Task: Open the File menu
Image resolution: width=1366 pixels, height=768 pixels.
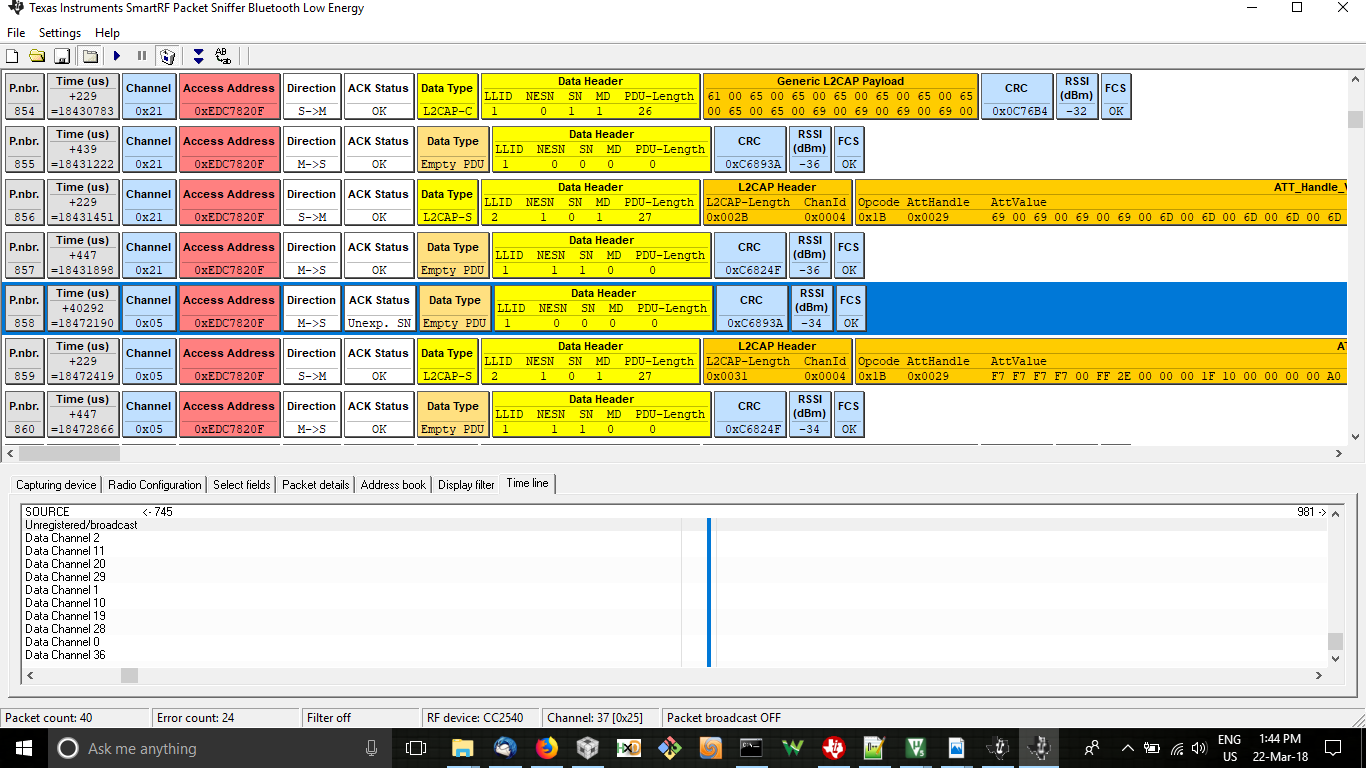Action: tap(16, 33)
